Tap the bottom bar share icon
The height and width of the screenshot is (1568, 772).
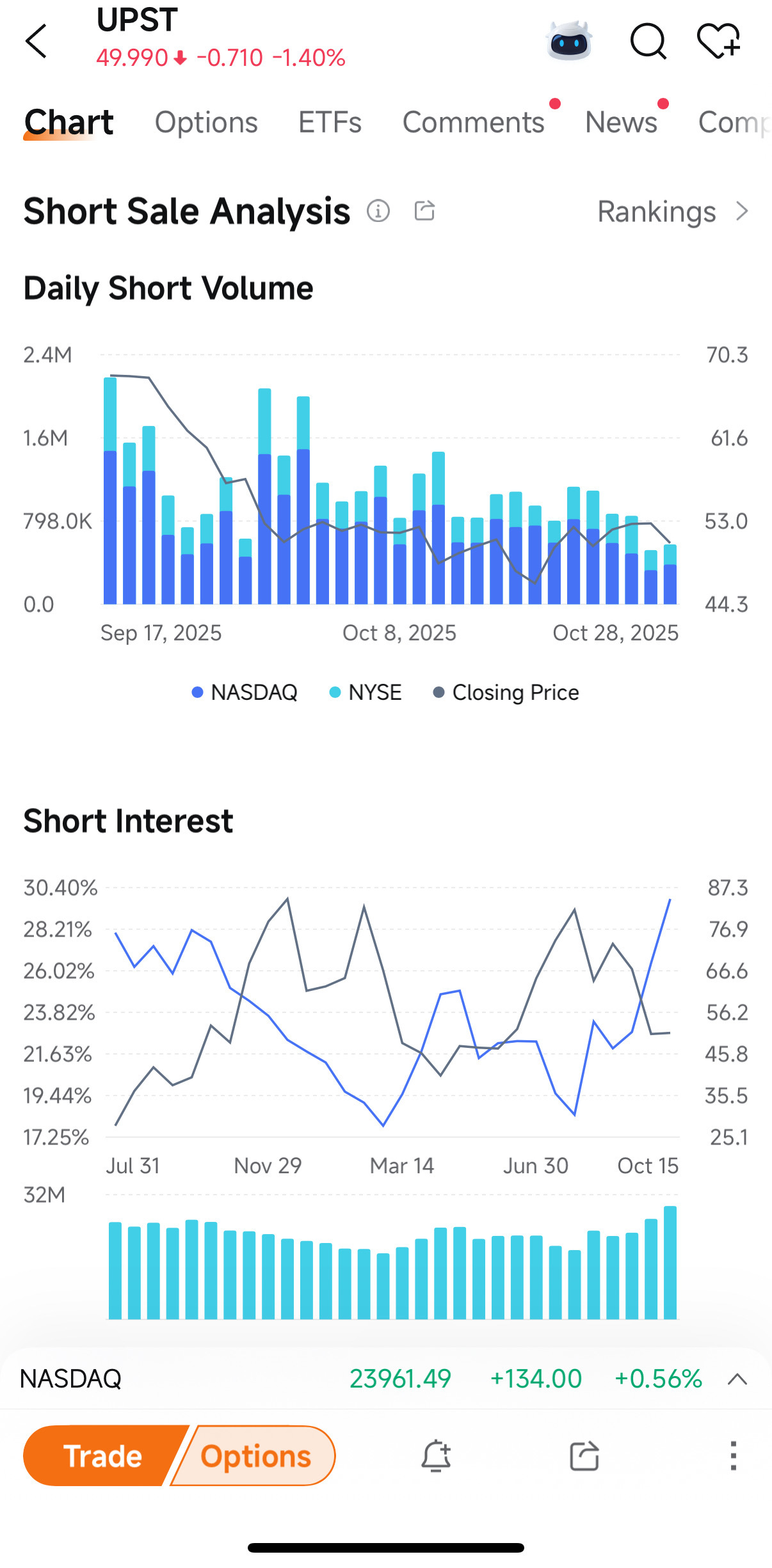[x=584, y=1455]
